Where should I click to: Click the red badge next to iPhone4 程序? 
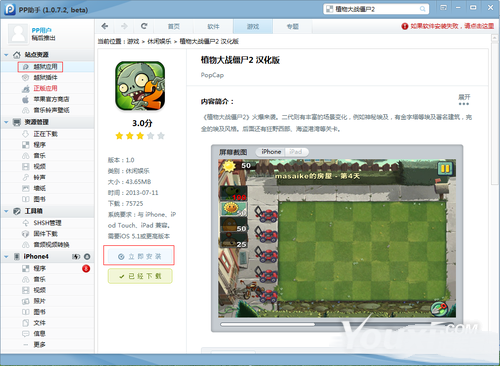tap(86, 268)
